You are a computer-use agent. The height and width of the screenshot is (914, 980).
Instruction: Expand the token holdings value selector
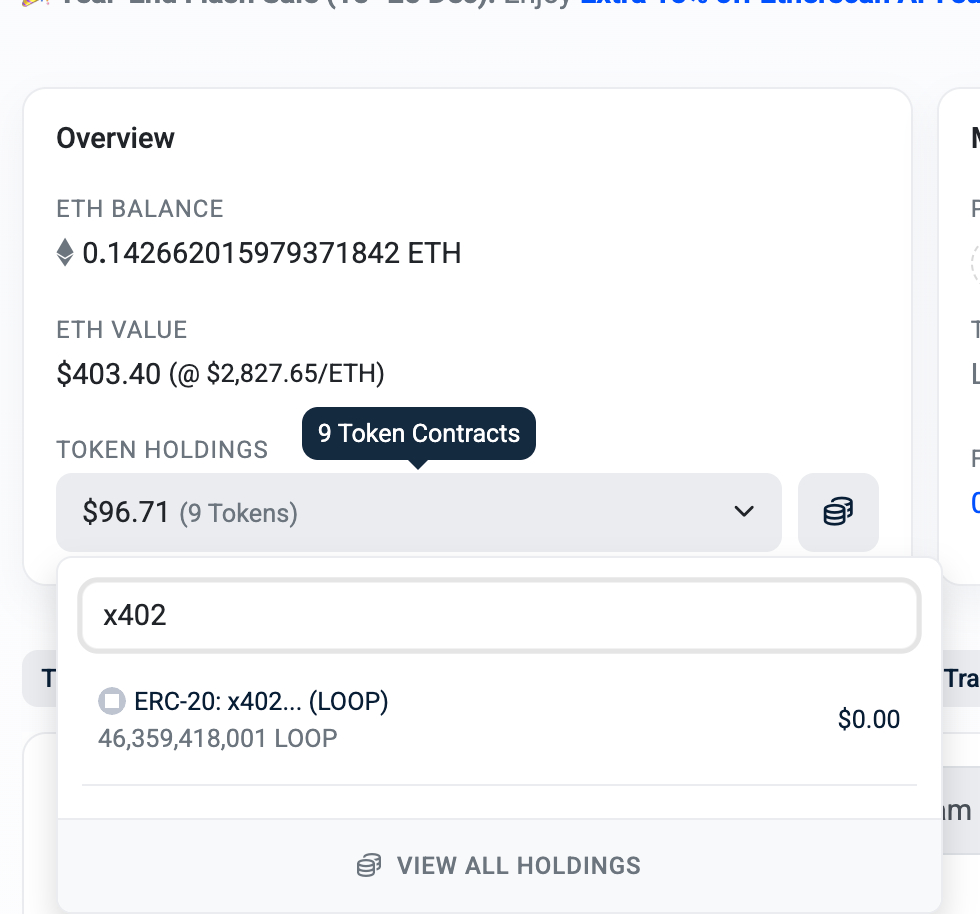[418, 512]
